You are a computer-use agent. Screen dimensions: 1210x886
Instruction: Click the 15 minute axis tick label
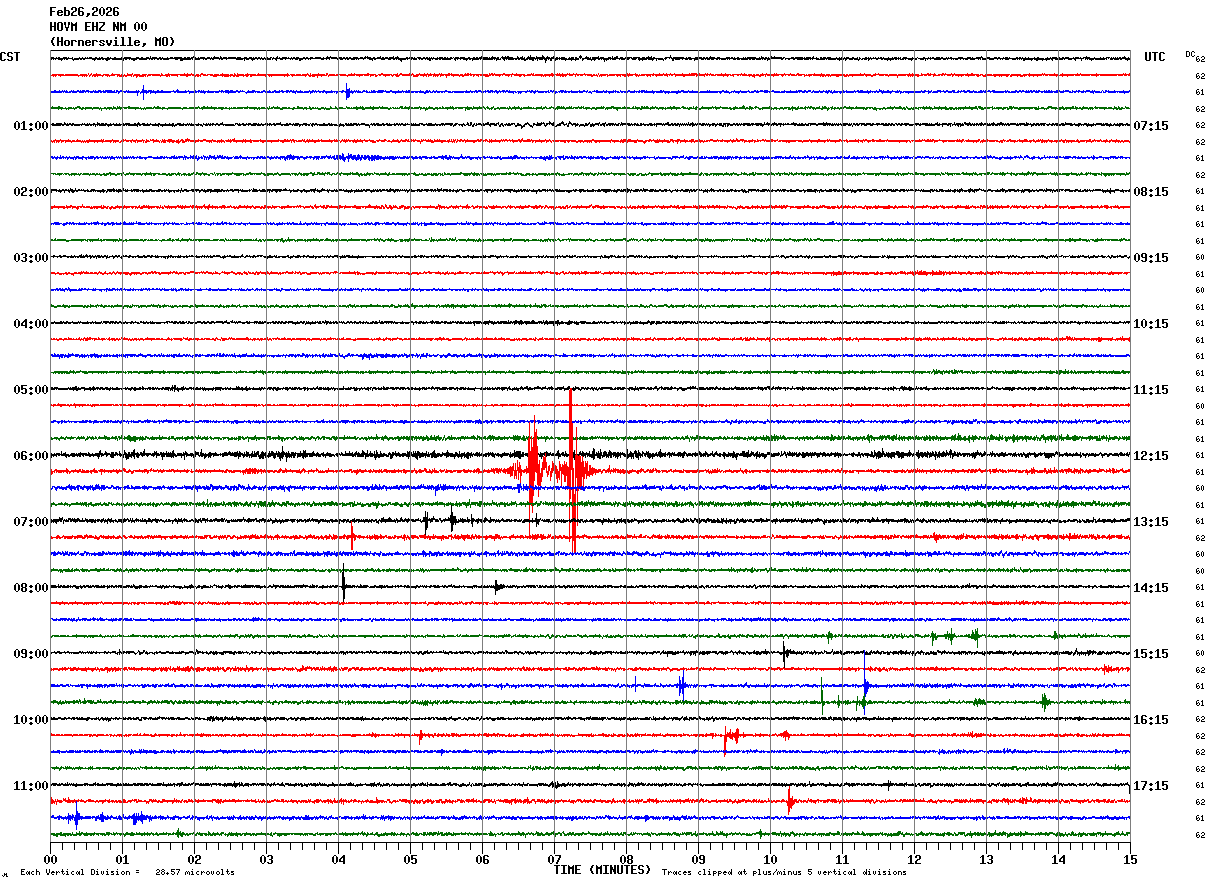(x=1130, y=859)
